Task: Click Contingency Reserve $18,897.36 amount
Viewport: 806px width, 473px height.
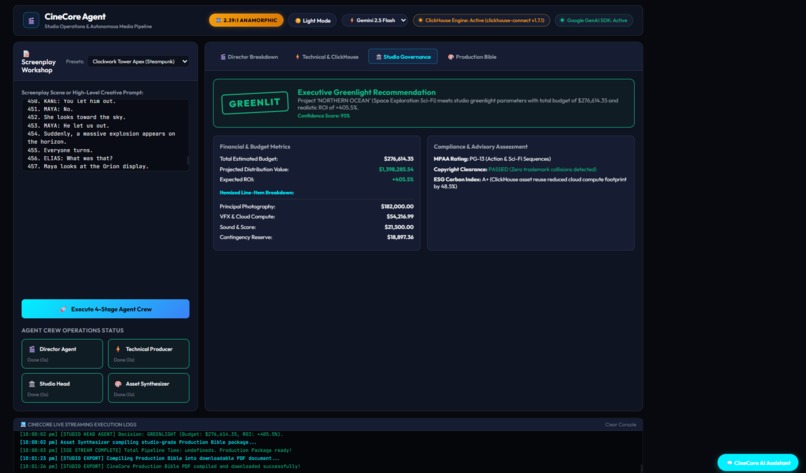Action: [400, 238]
